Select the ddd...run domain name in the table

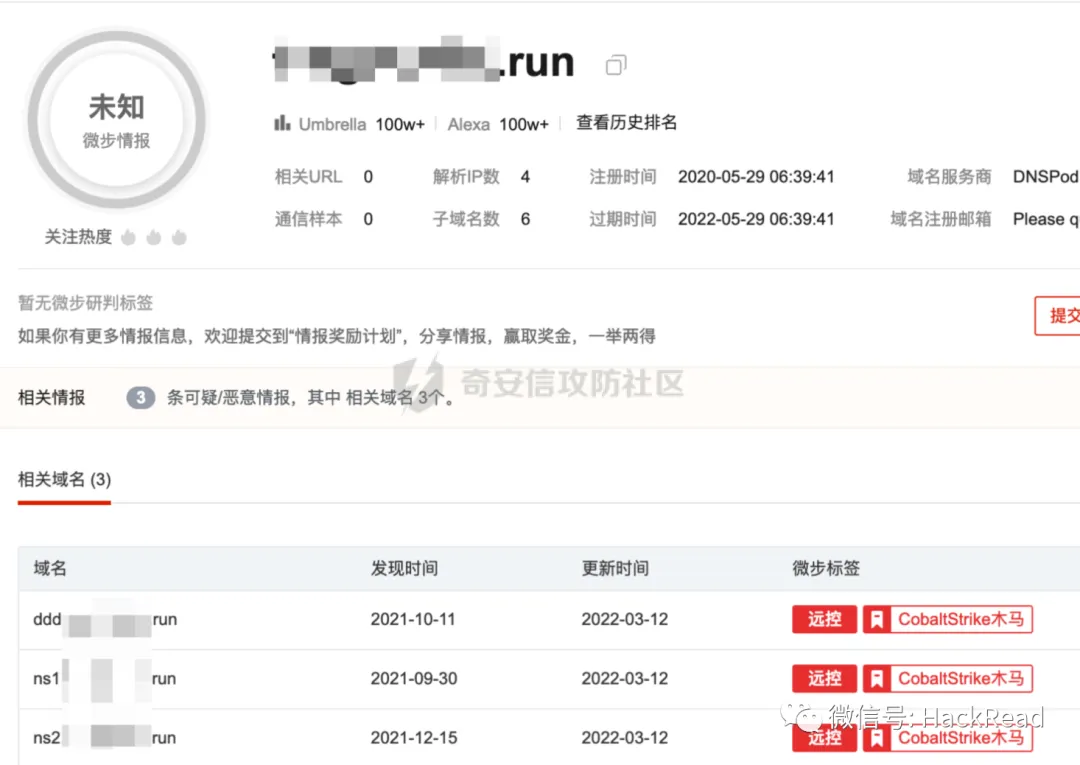coord(107,619)
